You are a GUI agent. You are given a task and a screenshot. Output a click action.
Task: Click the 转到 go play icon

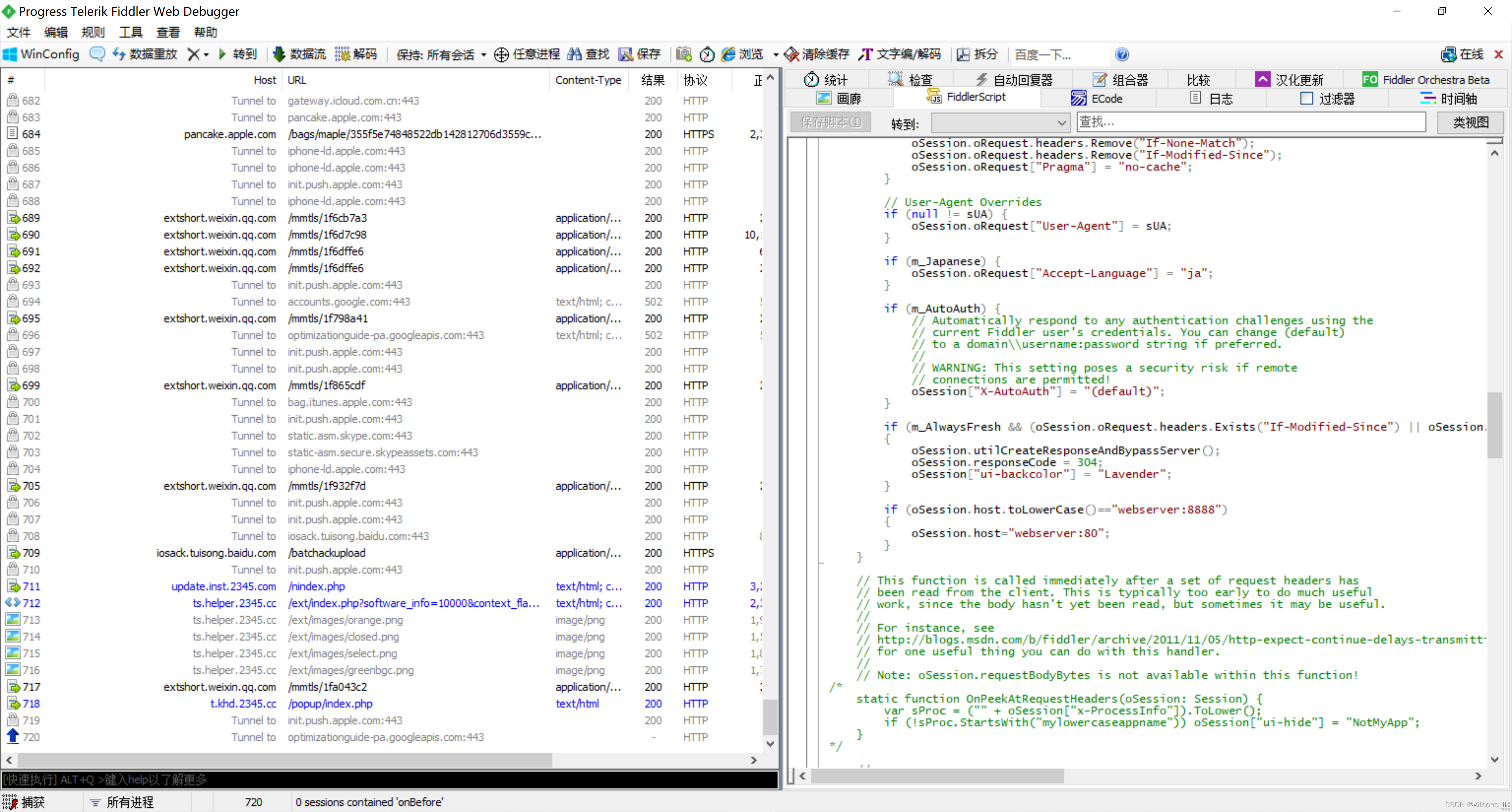[x=222, y=54]
